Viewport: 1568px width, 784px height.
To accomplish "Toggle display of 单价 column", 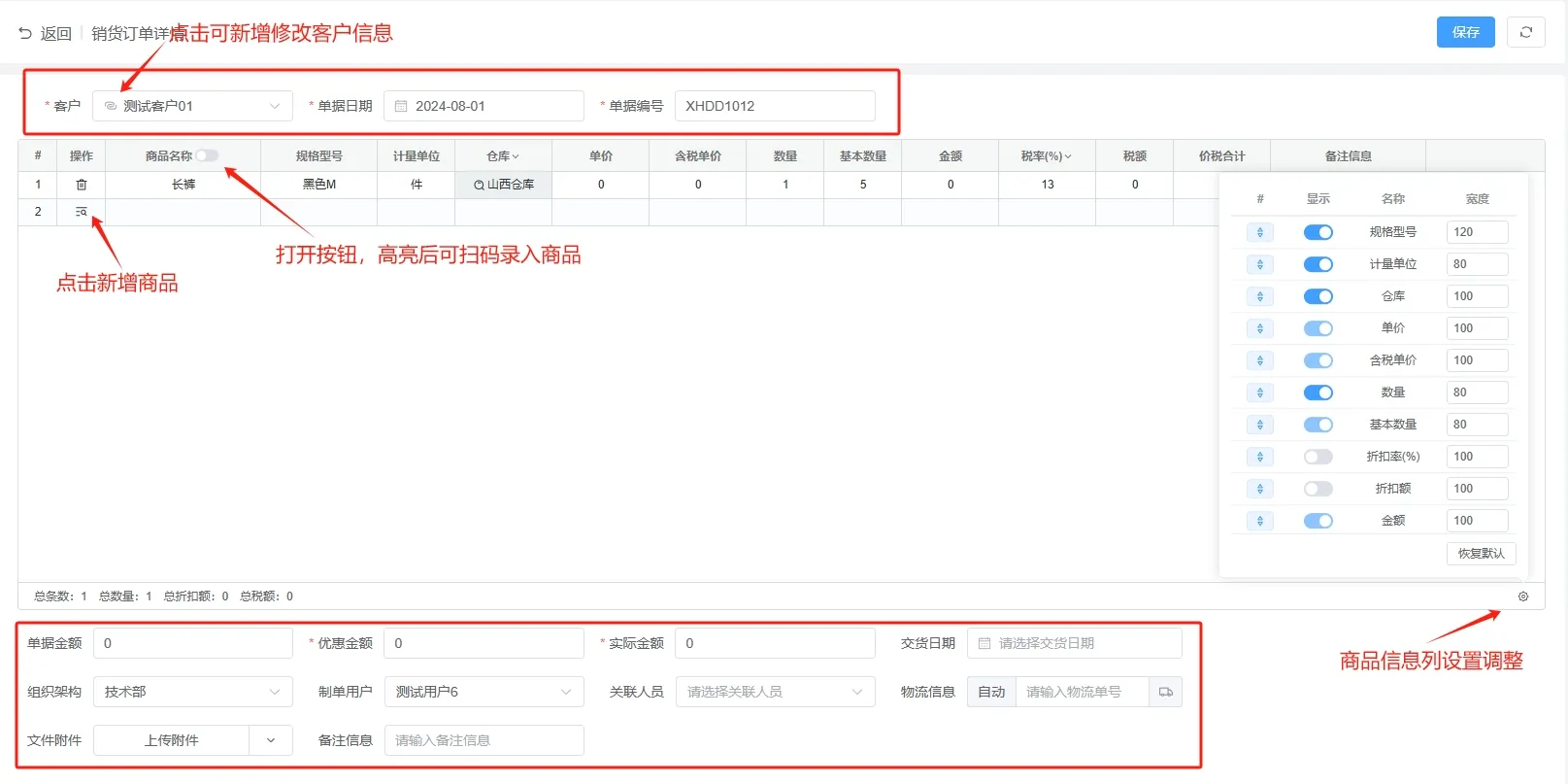I will [x=1318, y=328].
